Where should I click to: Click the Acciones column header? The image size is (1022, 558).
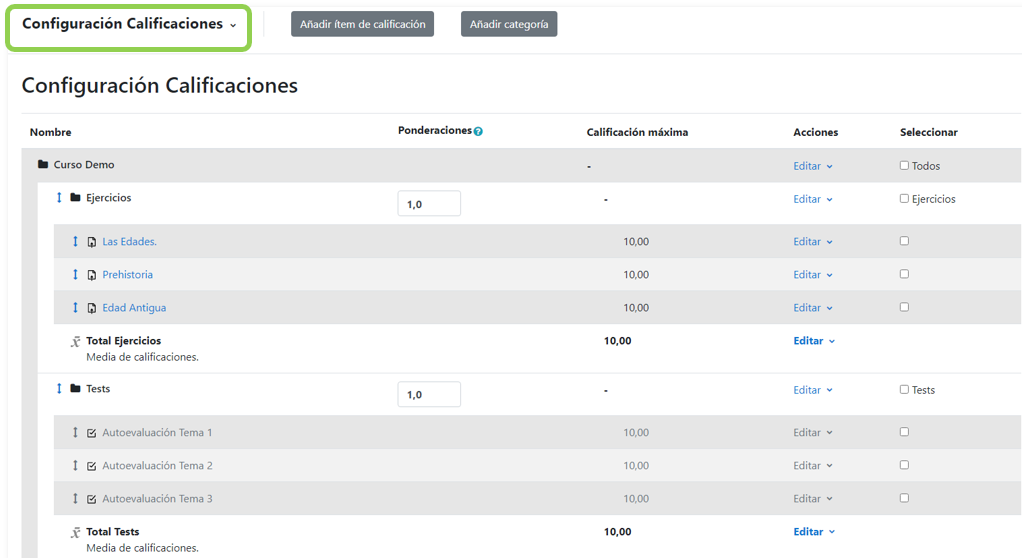[815, 132]
